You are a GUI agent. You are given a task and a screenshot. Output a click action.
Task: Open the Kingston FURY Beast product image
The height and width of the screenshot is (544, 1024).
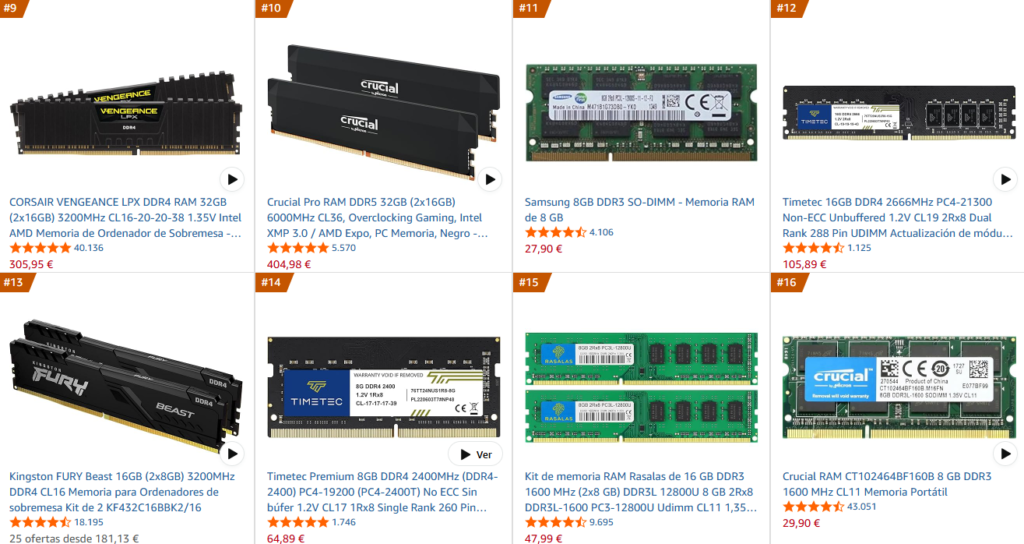pos(125,385)
